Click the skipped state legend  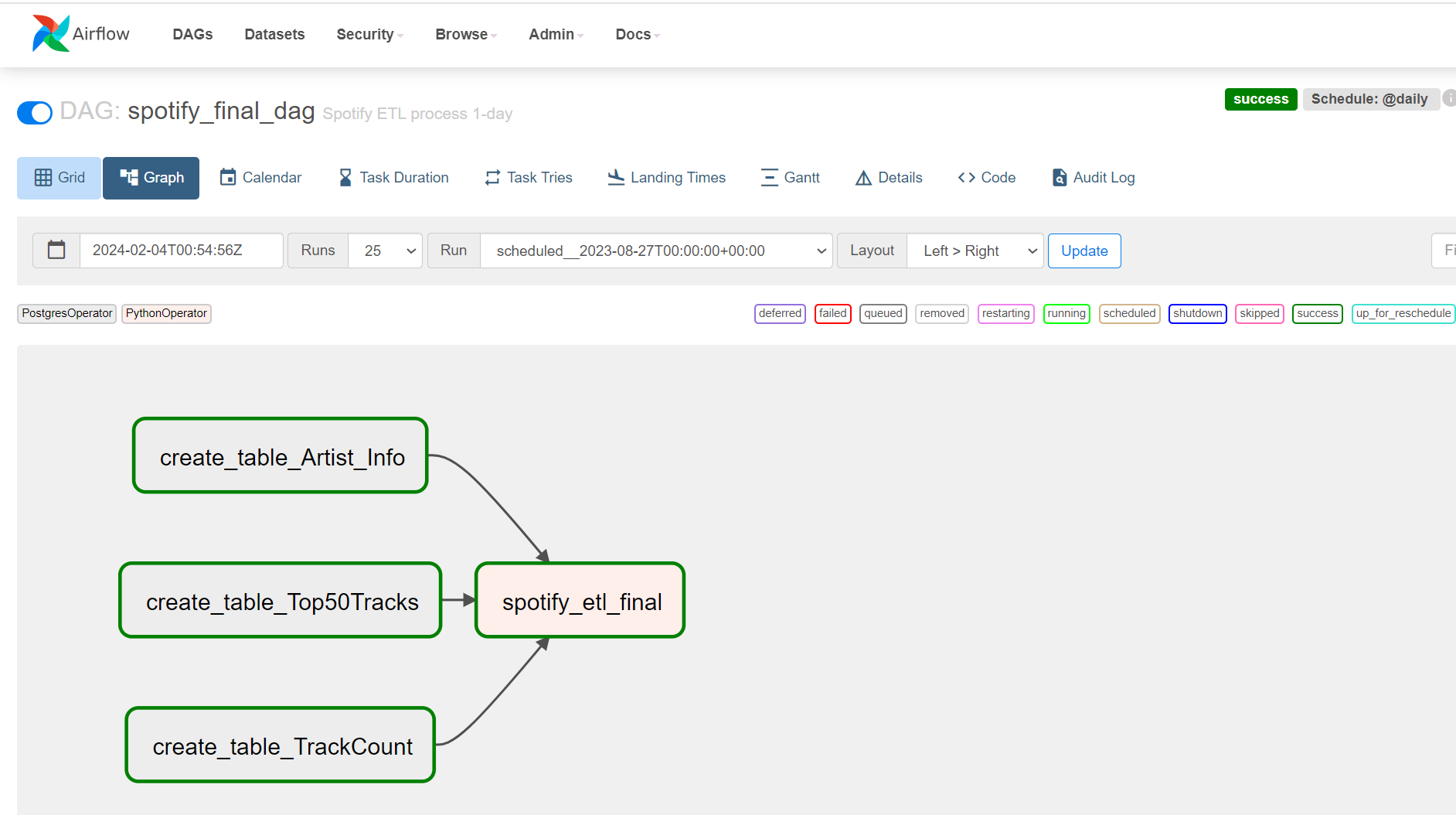[x=1259, y=313]
